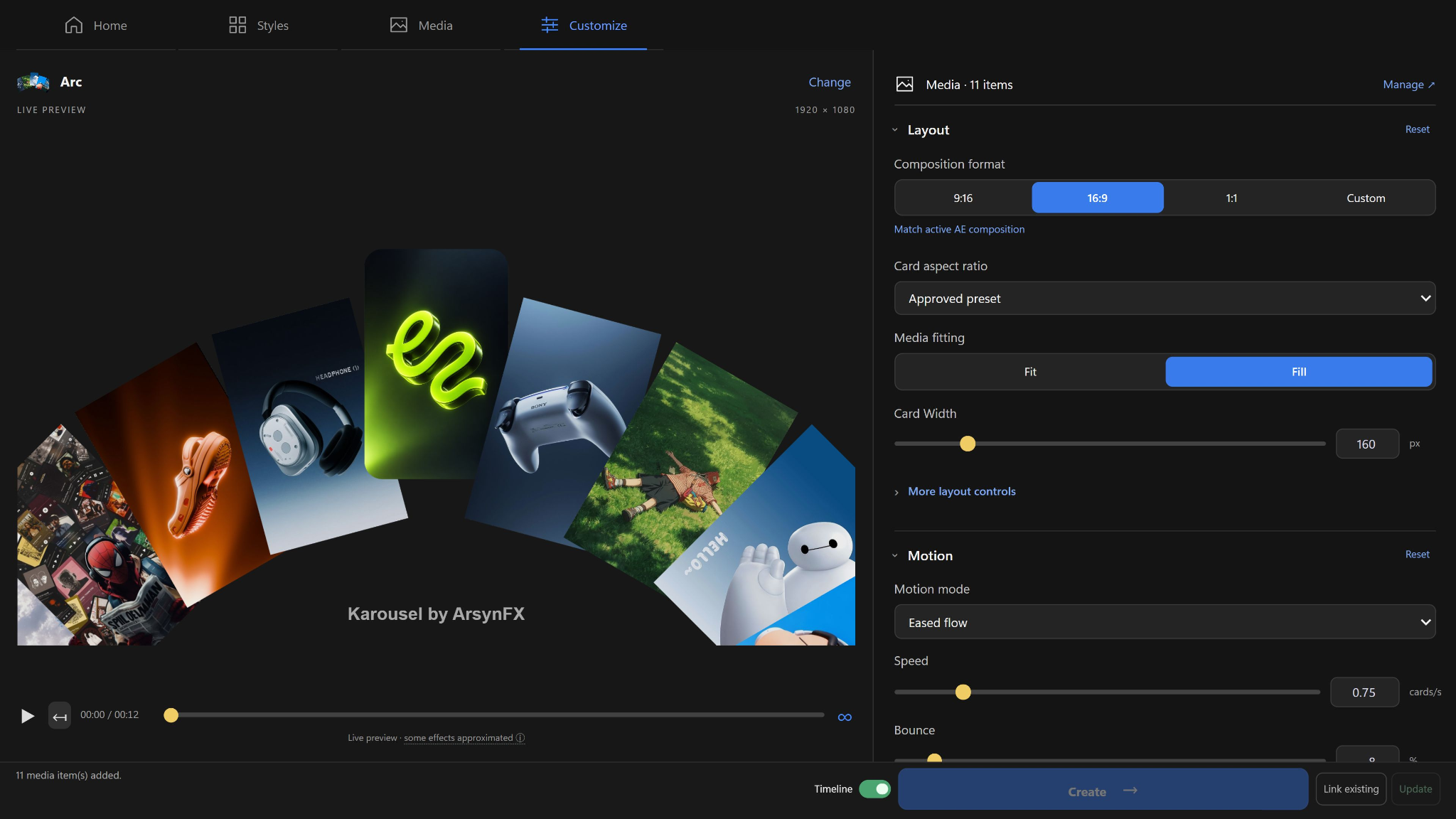Switch to the Media tab
Screen dimensions: 1456x819
[421, 25]
